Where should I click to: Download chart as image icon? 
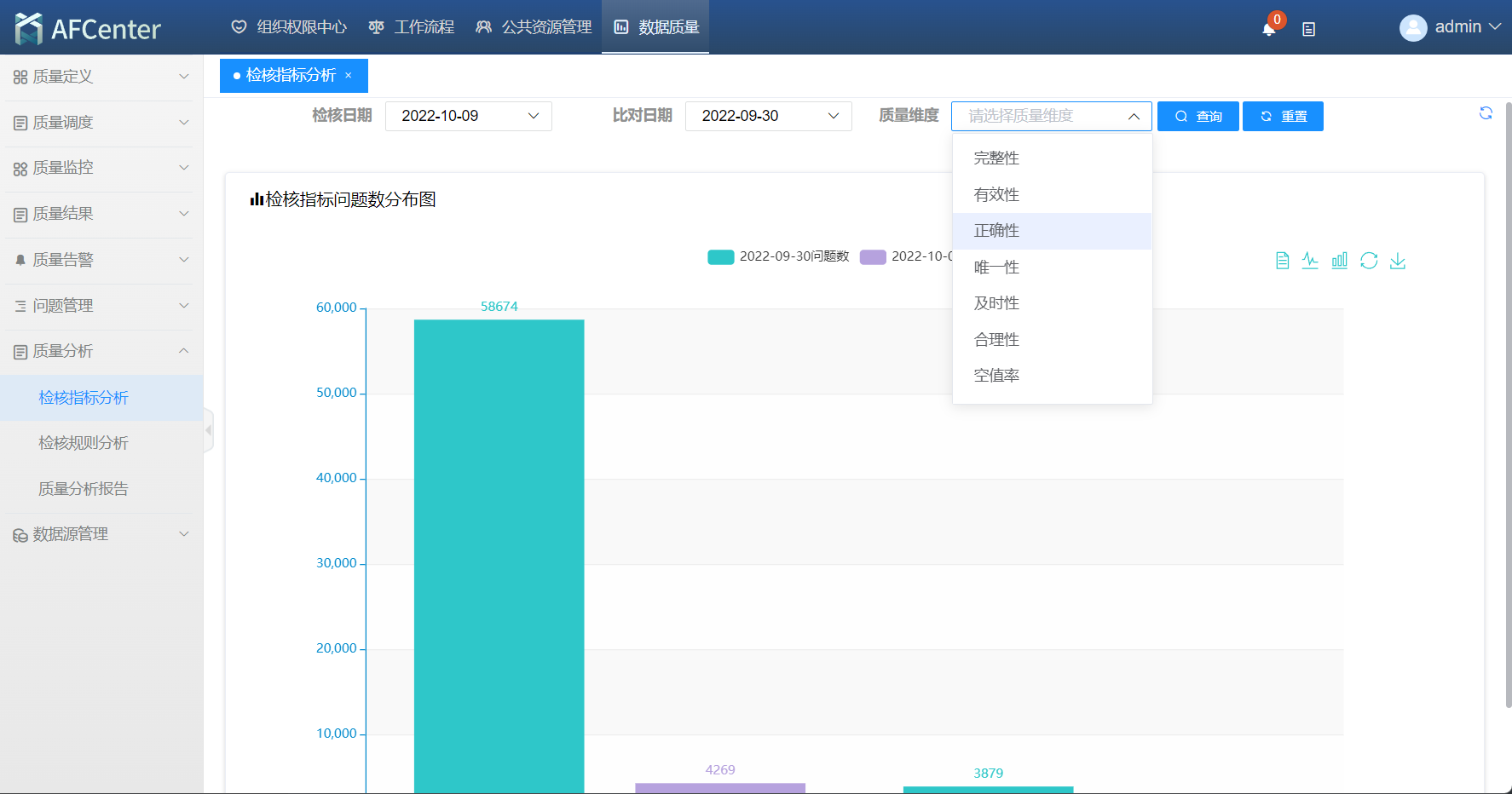1398,261
